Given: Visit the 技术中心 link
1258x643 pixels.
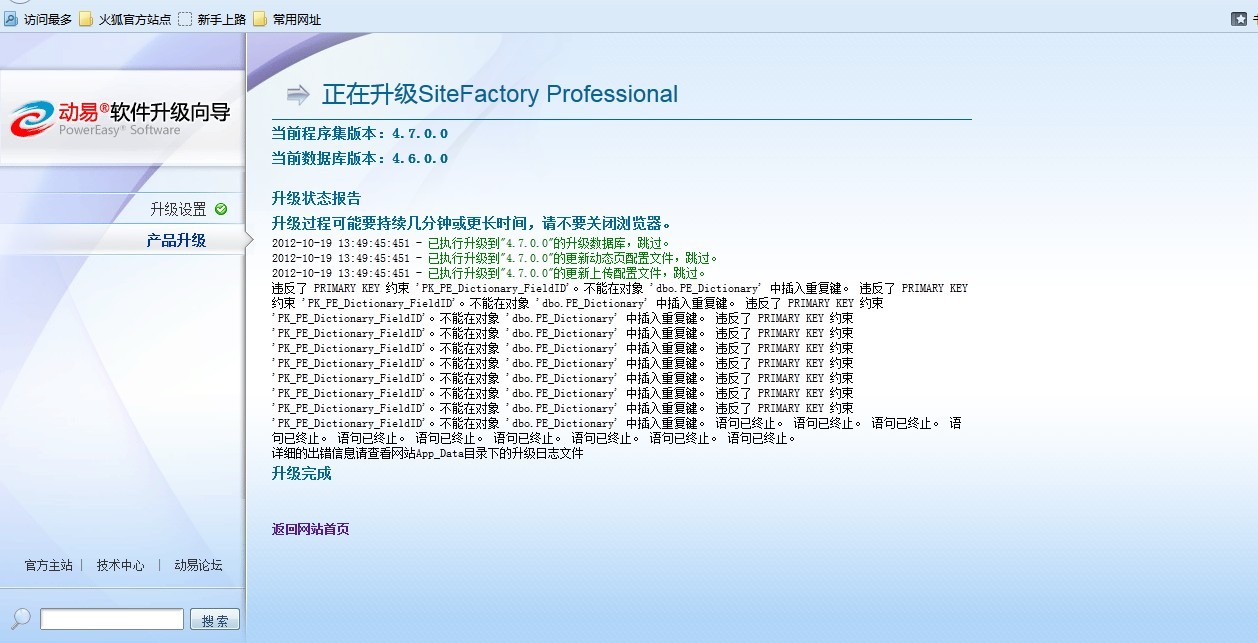Looking at the screenshot, I should coord(120,565).
